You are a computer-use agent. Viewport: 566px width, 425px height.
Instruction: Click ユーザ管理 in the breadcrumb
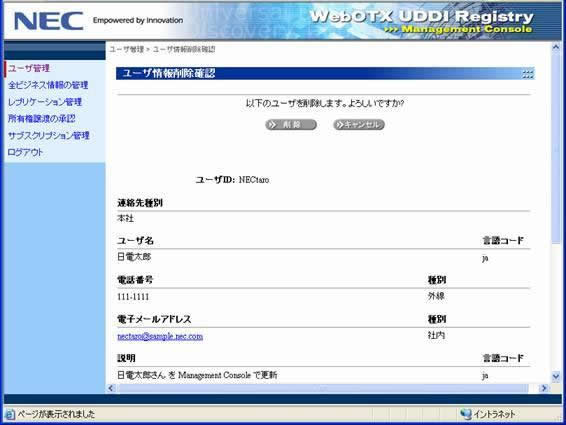(x=127, y=49)
